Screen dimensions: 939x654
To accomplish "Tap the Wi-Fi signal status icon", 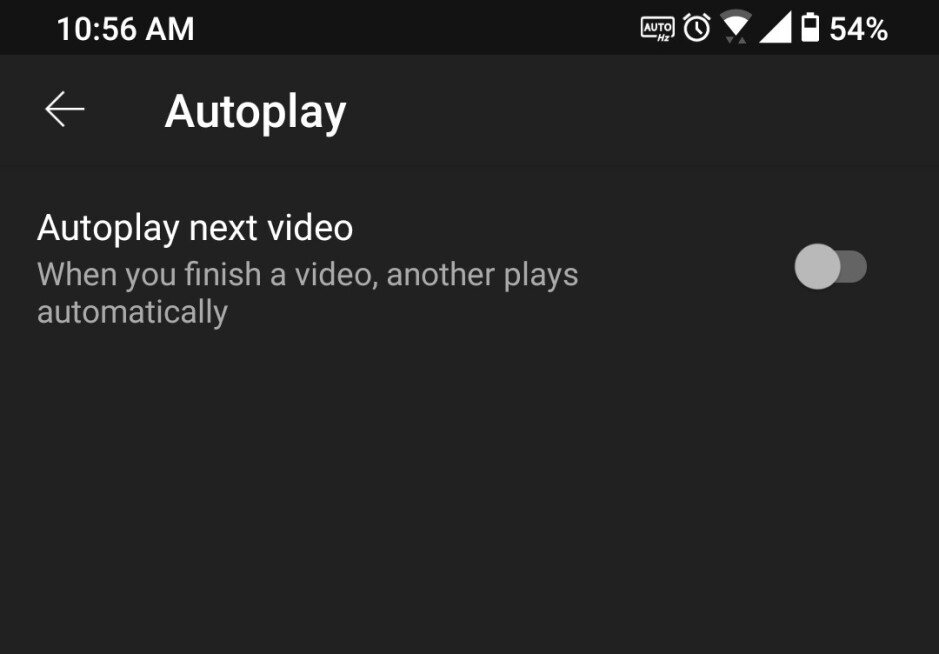I will tap(735, 27).
